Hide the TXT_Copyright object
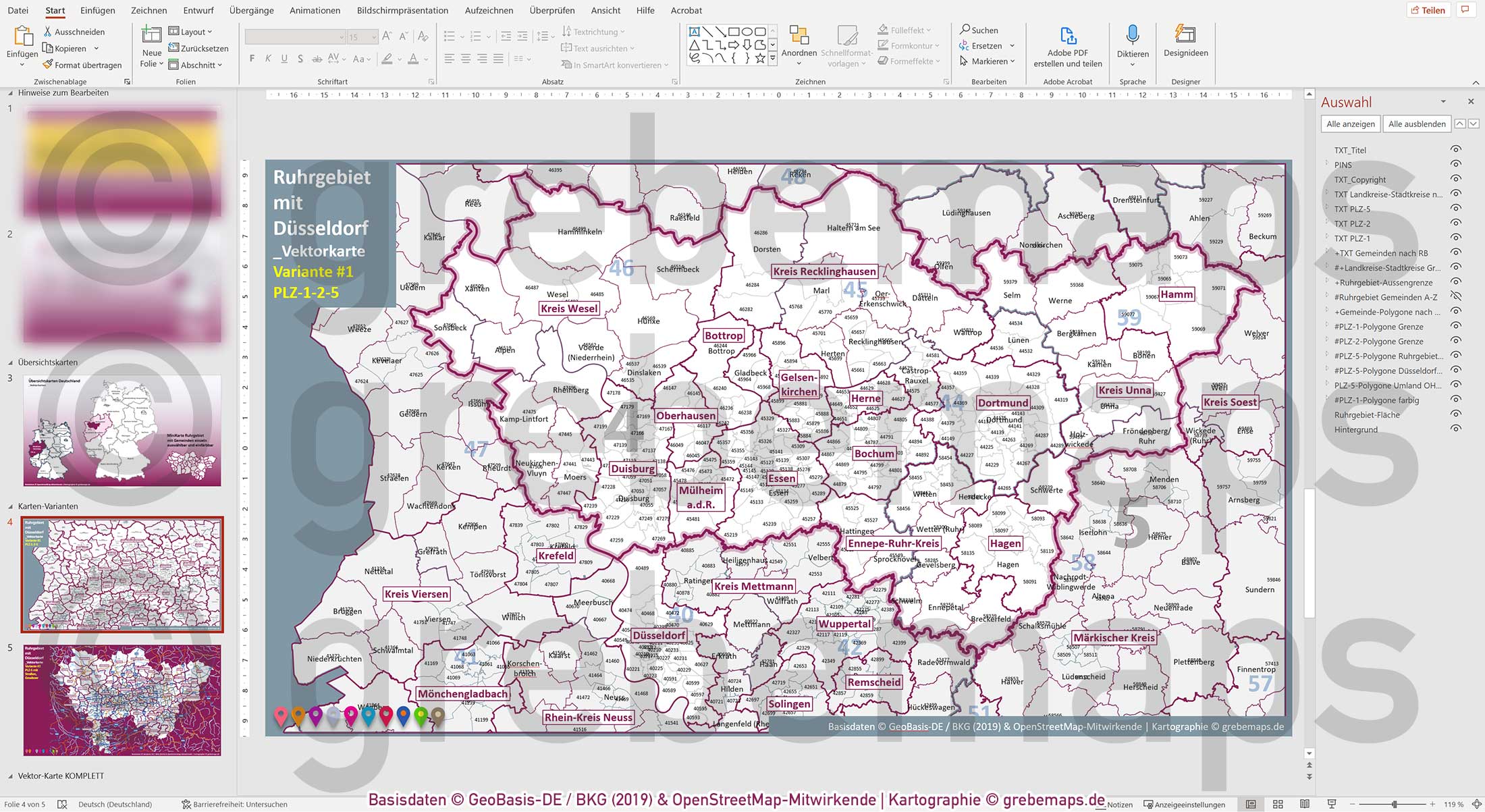 1456,179
